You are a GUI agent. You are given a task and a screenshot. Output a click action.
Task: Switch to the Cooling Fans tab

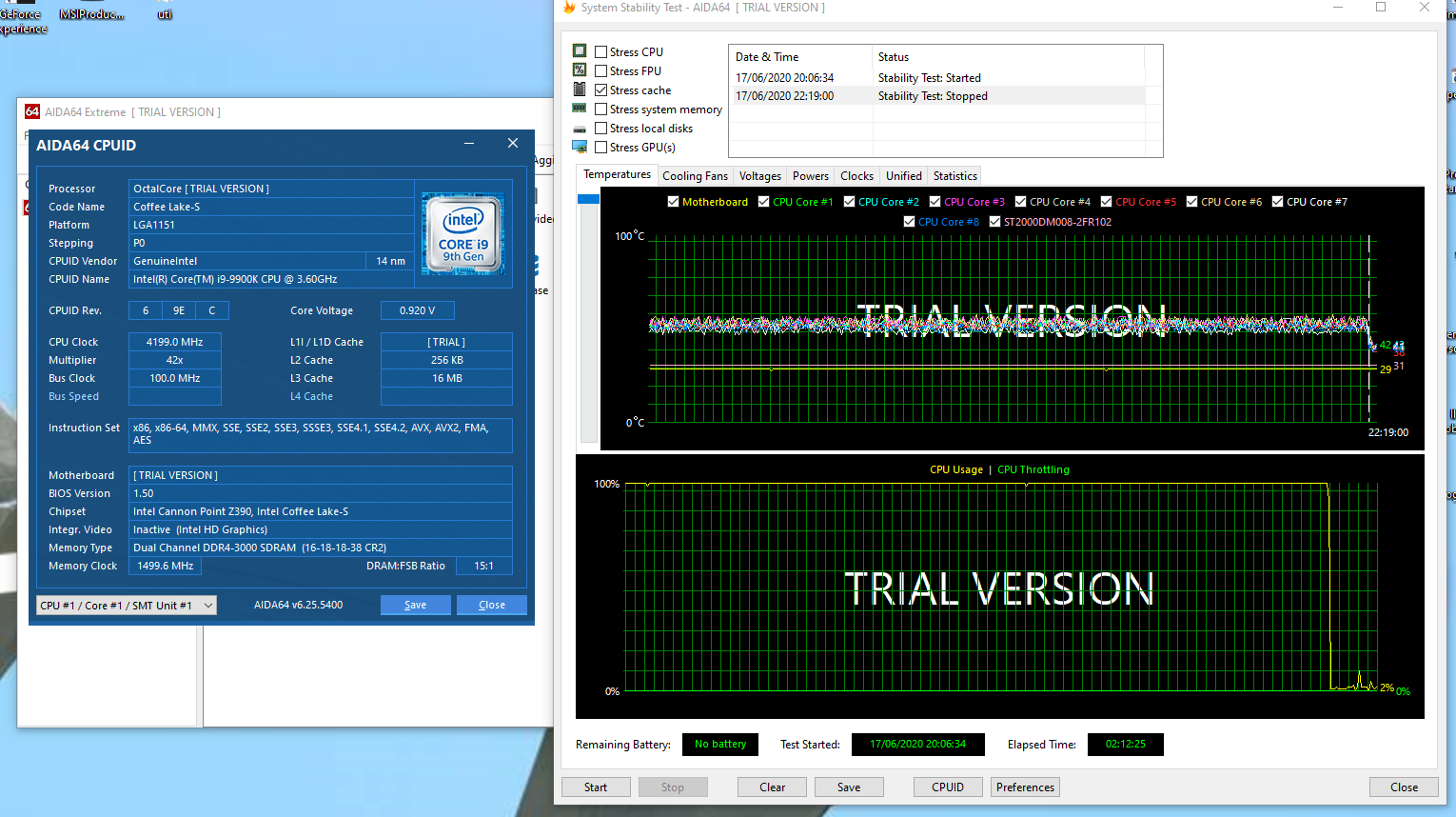695,176
